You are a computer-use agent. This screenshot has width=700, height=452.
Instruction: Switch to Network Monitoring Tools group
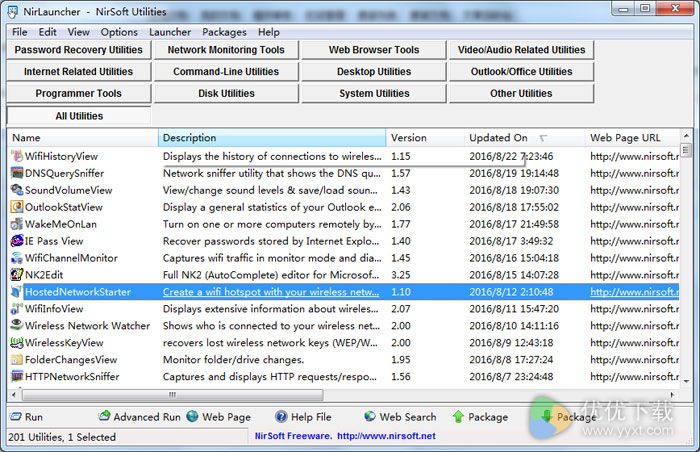pyautogui.click(x=226, y=50)
